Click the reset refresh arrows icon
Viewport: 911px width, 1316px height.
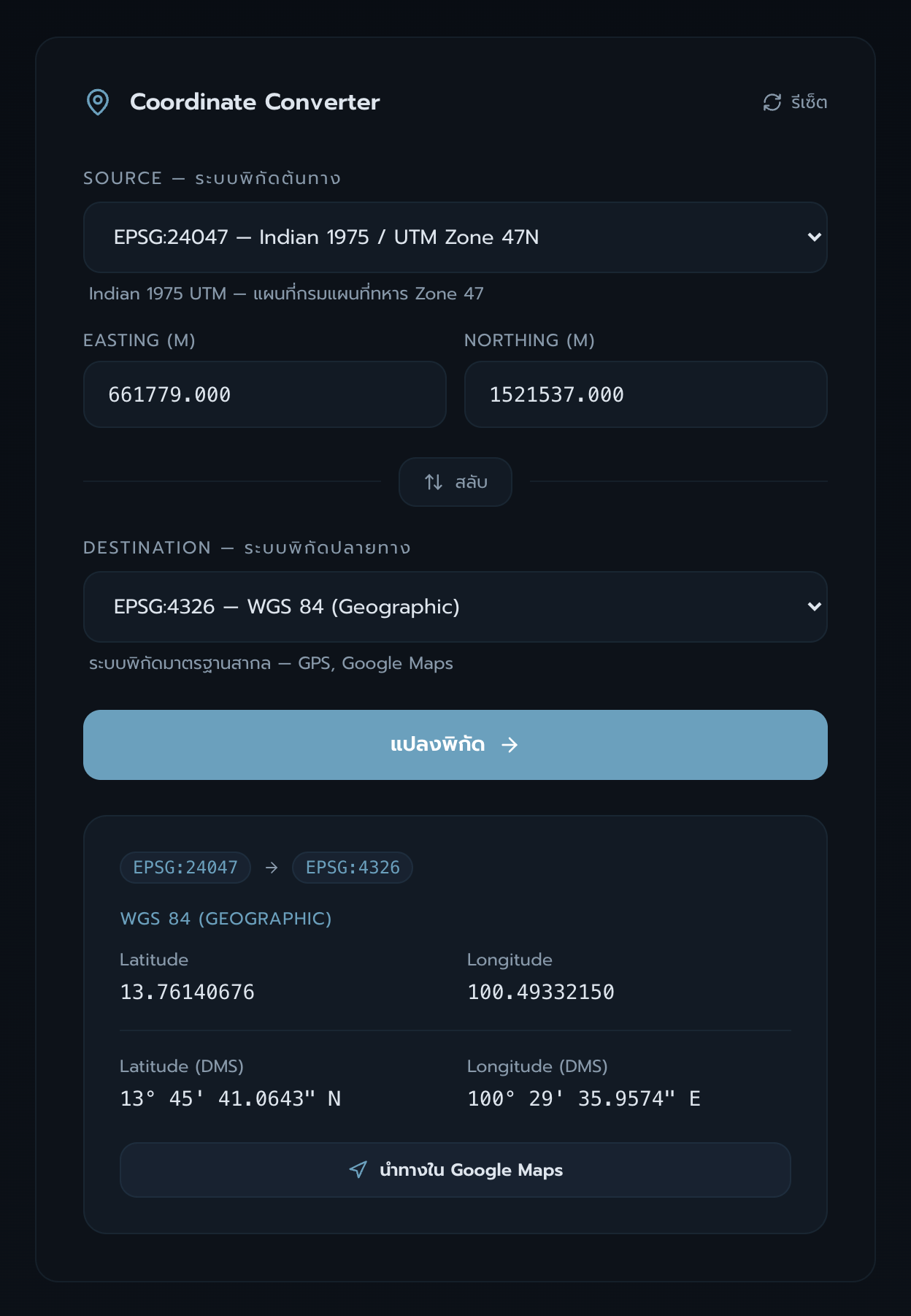[772, 102]
